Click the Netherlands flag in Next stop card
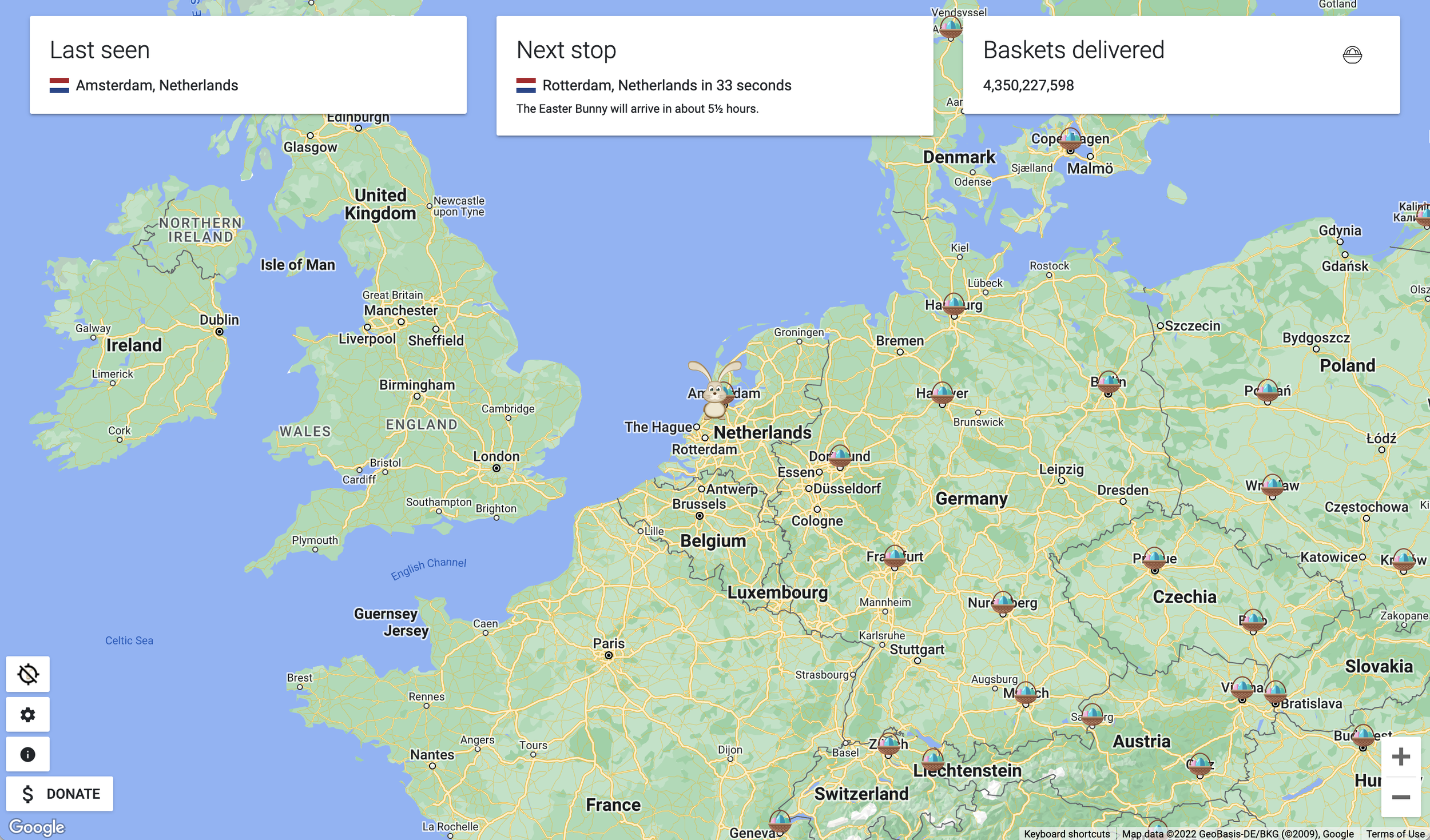This screenshot has height=840, width=1430. [x=526, y=85]
